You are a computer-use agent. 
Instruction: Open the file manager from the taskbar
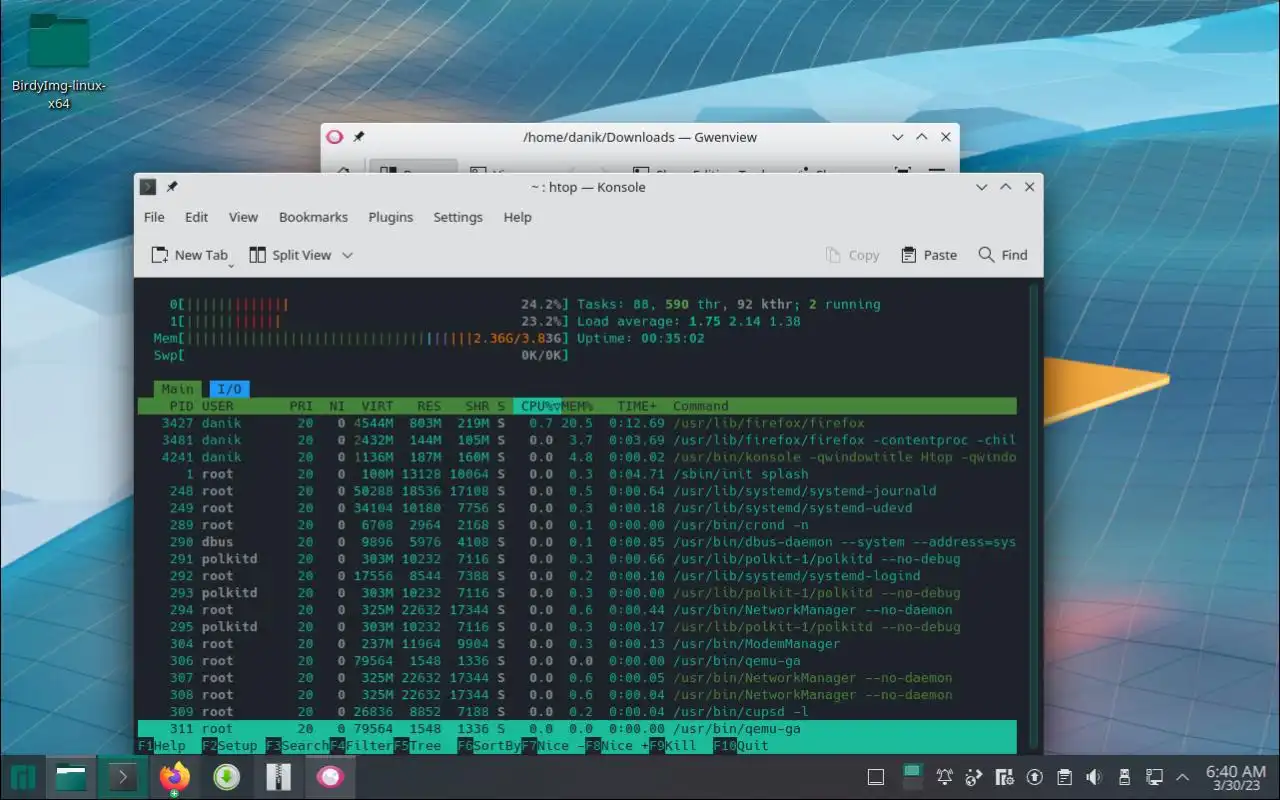point(71,777)
